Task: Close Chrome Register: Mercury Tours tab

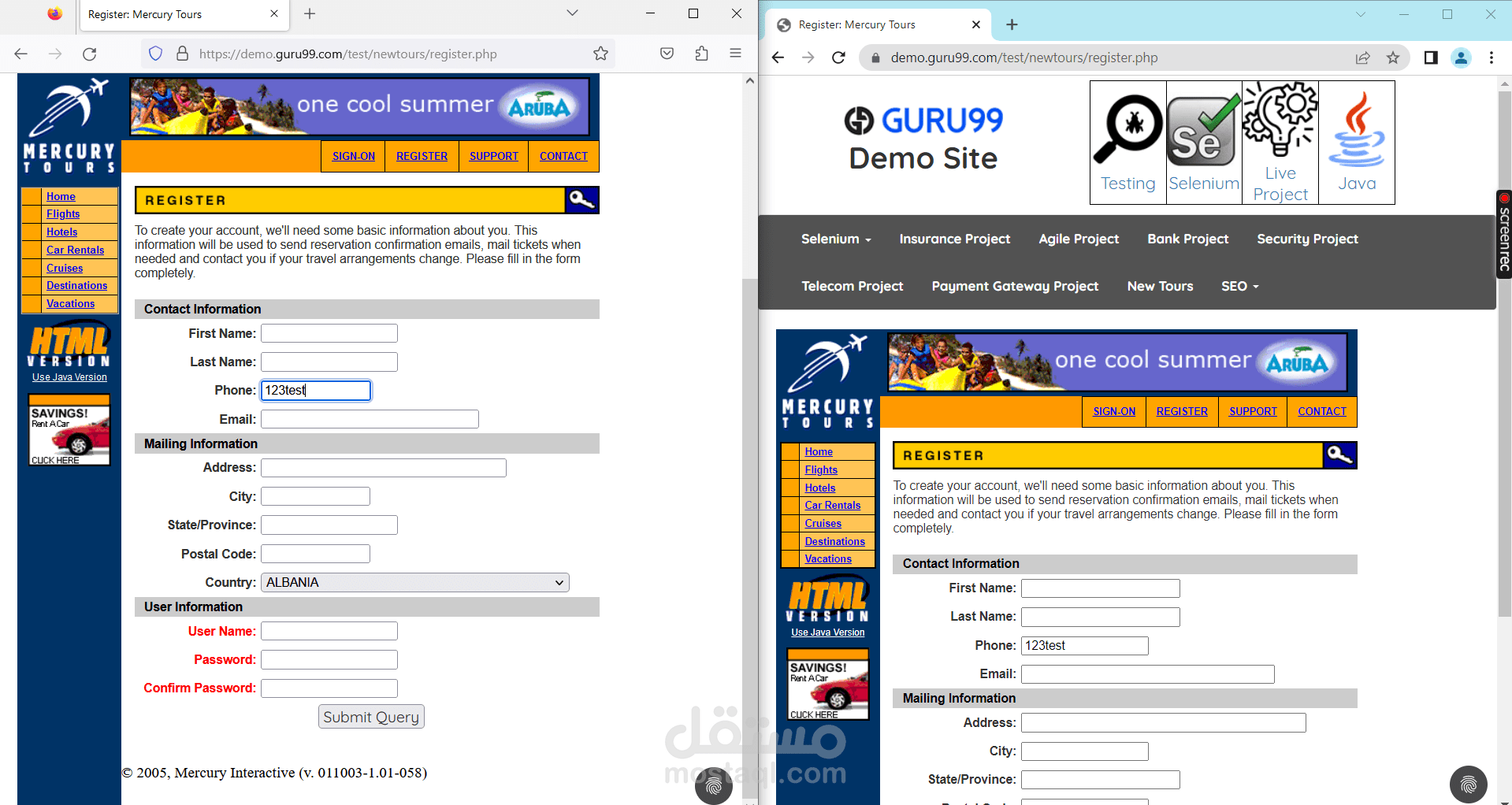Action: coord(976,24)
